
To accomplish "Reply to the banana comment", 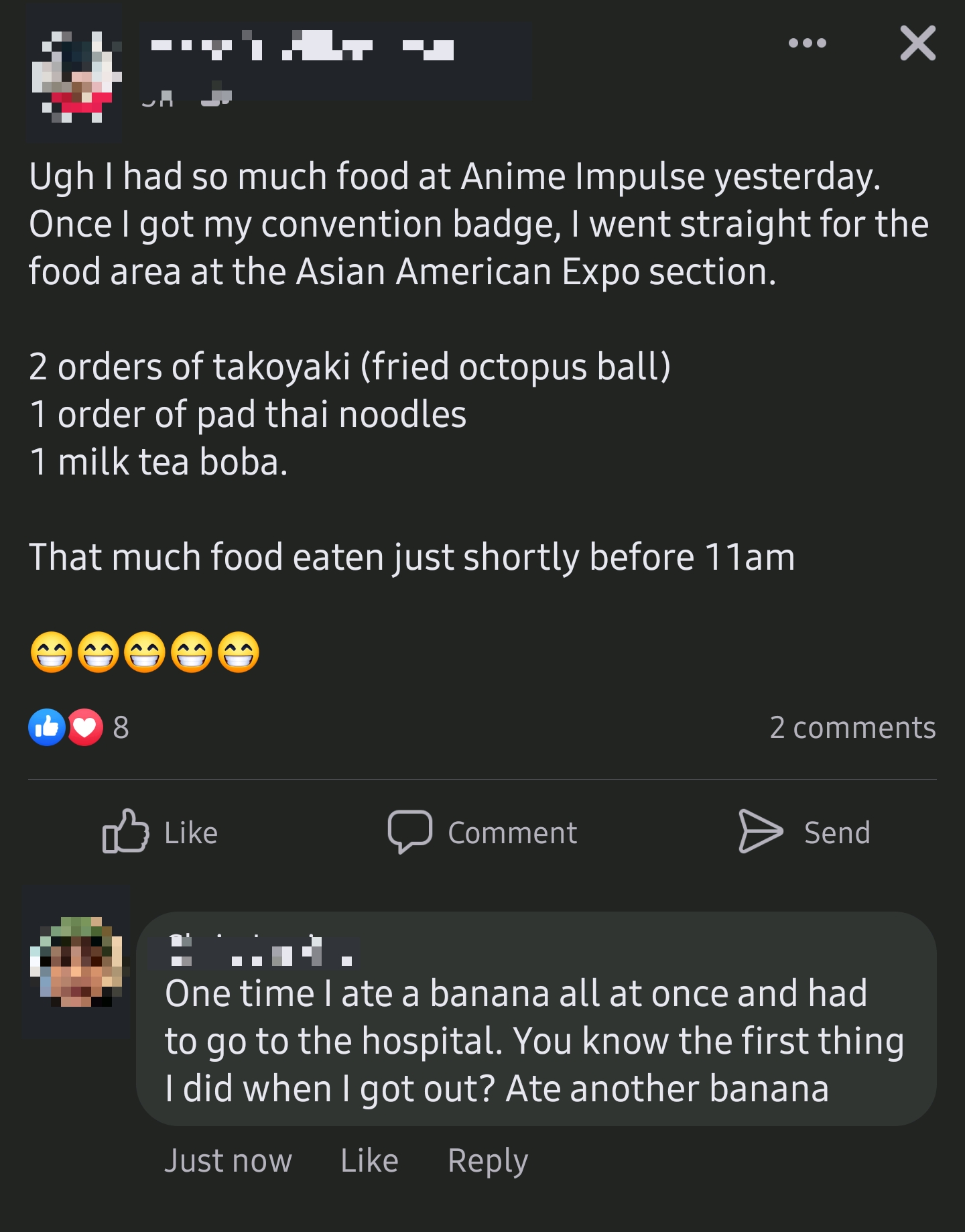I will [x=489, y=1160].
